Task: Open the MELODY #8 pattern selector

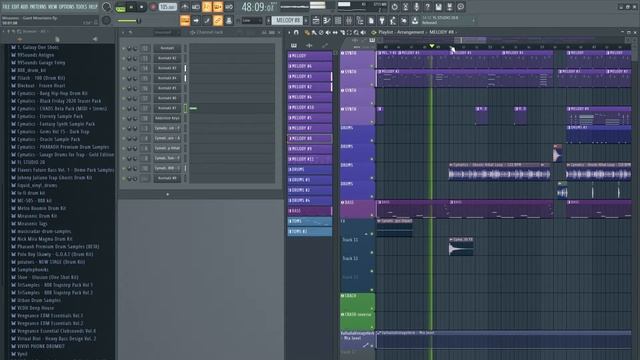Action: tap(288, 20)
